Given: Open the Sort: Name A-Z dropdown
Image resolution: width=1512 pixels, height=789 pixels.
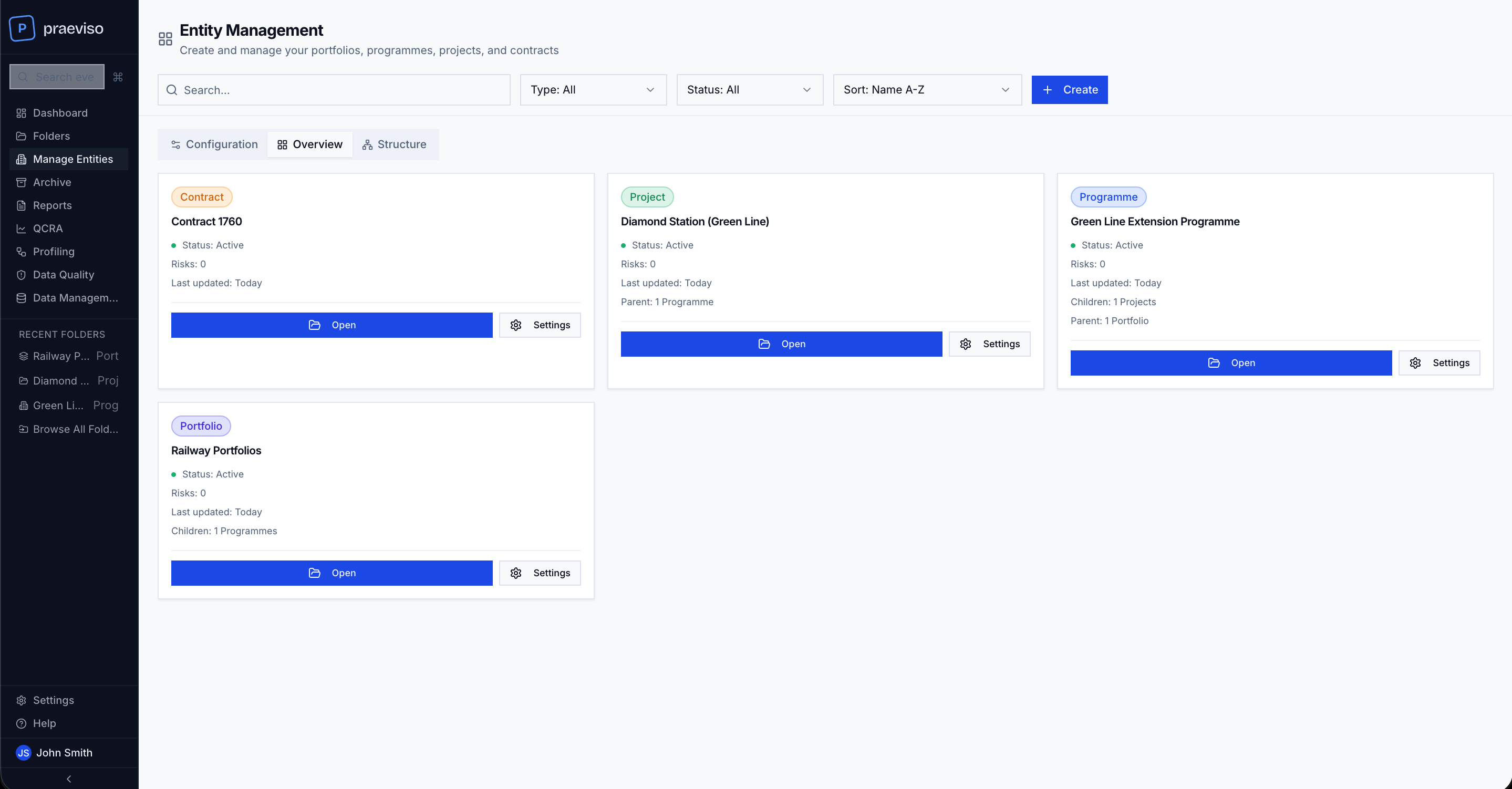Looking at the screenshot, I should click(926, 89).
